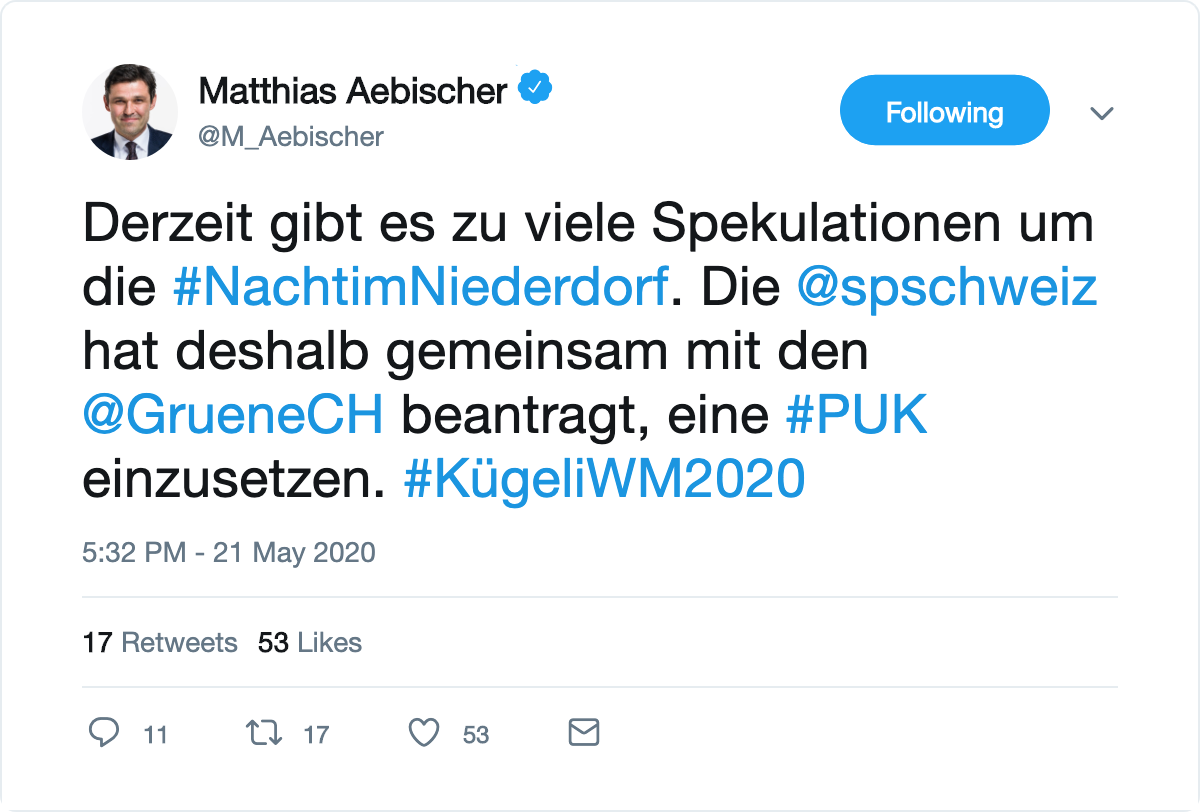Open the 5:32 PM timestamp link
This screenshot has width=1200, height=812.
229,552
